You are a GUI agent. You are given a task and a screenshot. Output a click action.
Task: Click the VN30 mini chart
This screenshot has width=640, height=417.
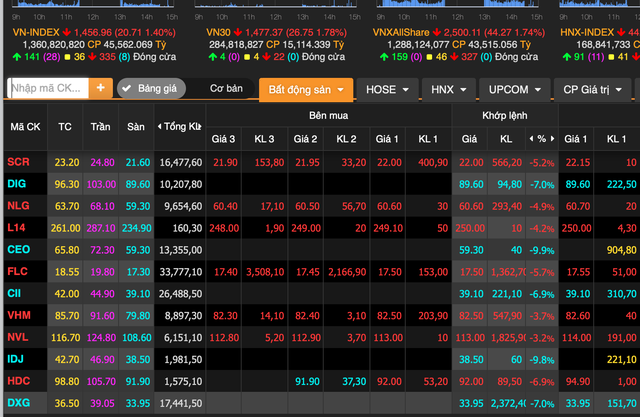[276, 4]
